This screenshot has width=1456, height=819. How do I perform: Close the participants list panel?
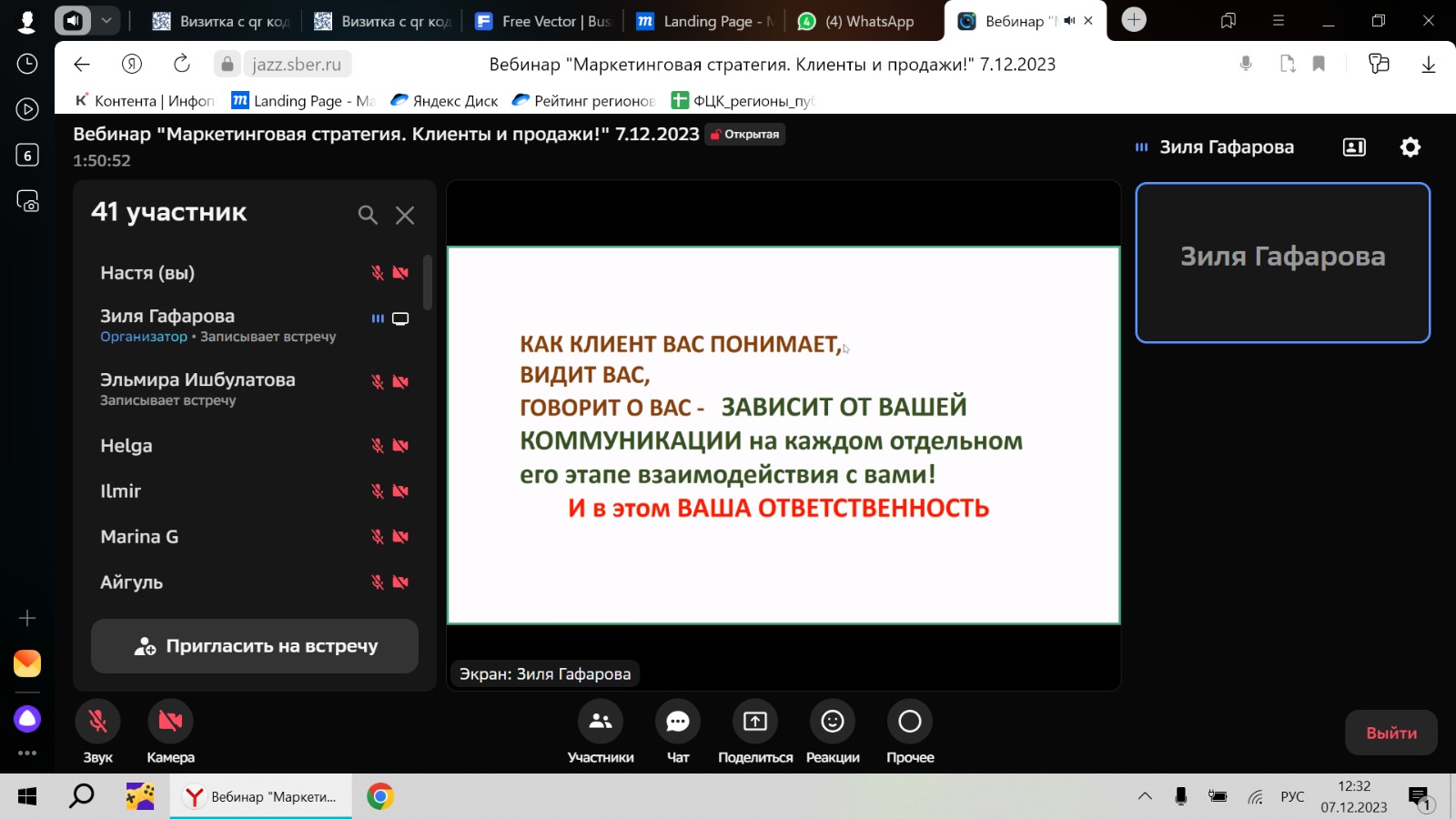(x=405, y=215)
